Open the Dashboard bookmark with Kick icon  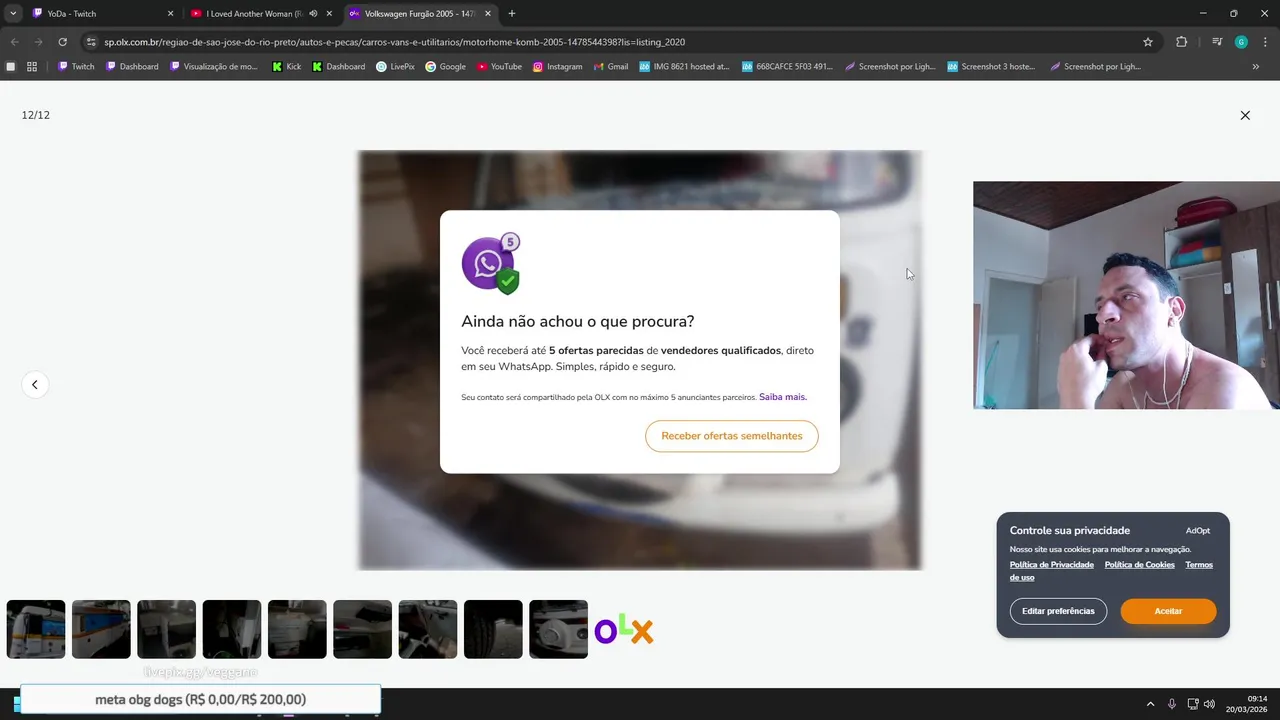339,67
